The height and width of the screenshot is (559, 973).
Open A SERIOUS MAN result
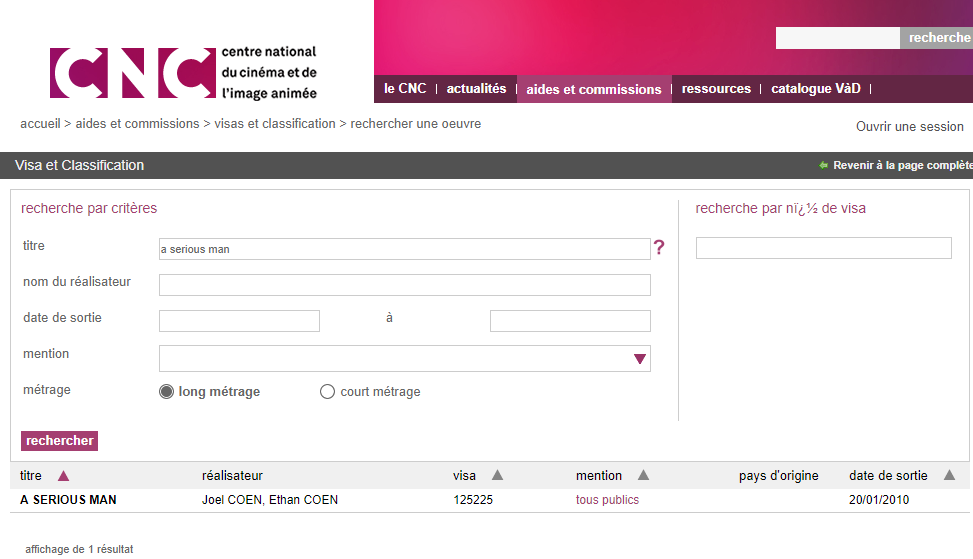[68, 500]
